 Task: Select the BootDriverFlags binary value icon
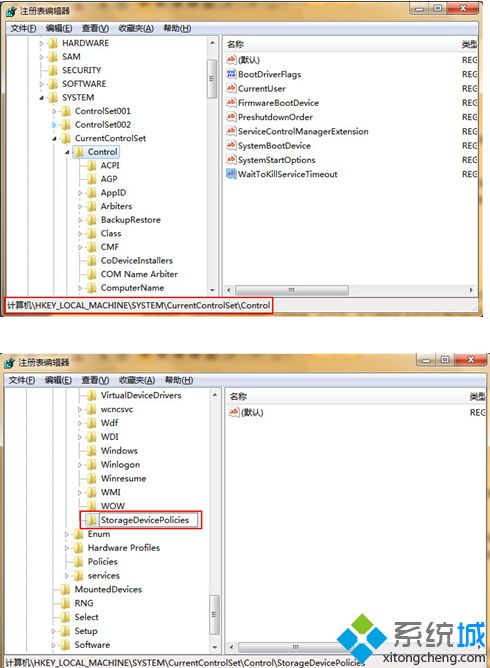(x=231, y=74)
